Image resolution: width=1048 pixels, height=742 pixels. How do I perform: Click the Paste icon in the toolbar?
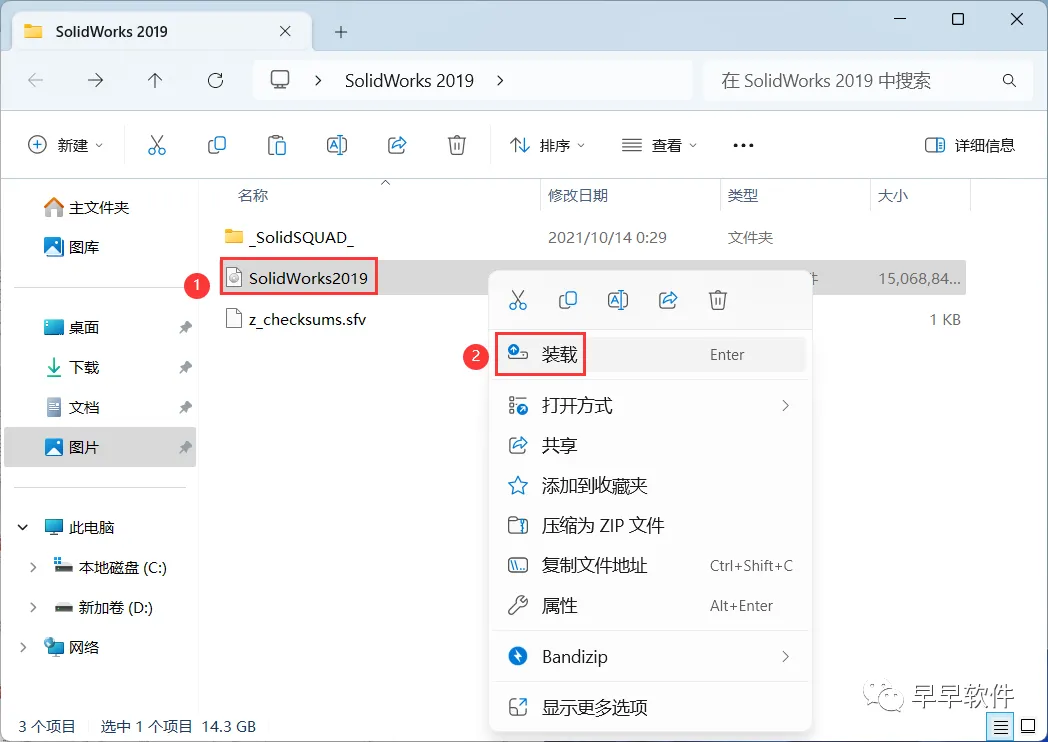tap(277, 145)
